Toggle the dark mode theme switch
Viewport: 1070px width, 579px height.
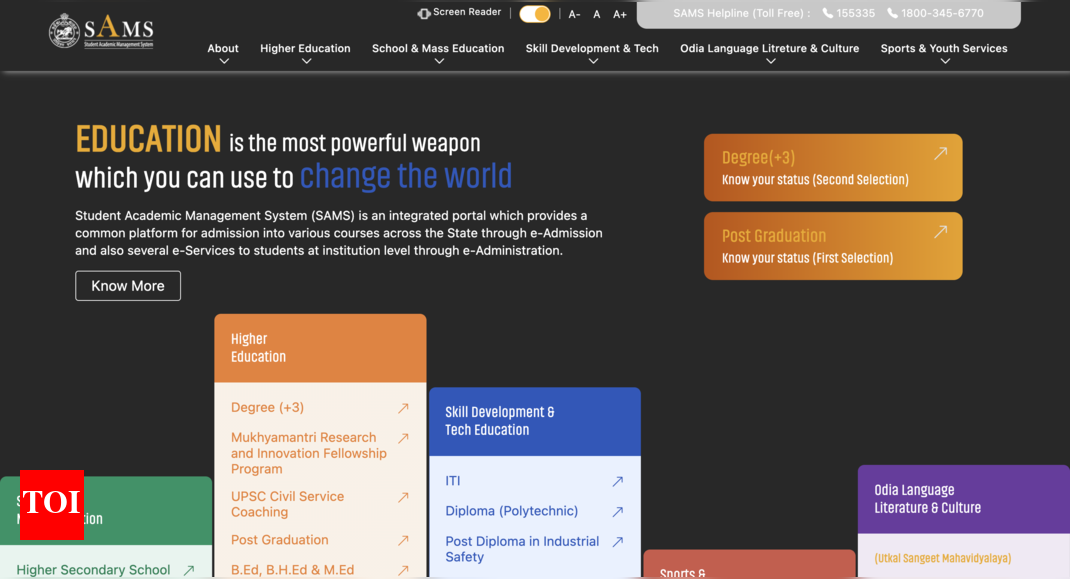click(x=535, y=14)
